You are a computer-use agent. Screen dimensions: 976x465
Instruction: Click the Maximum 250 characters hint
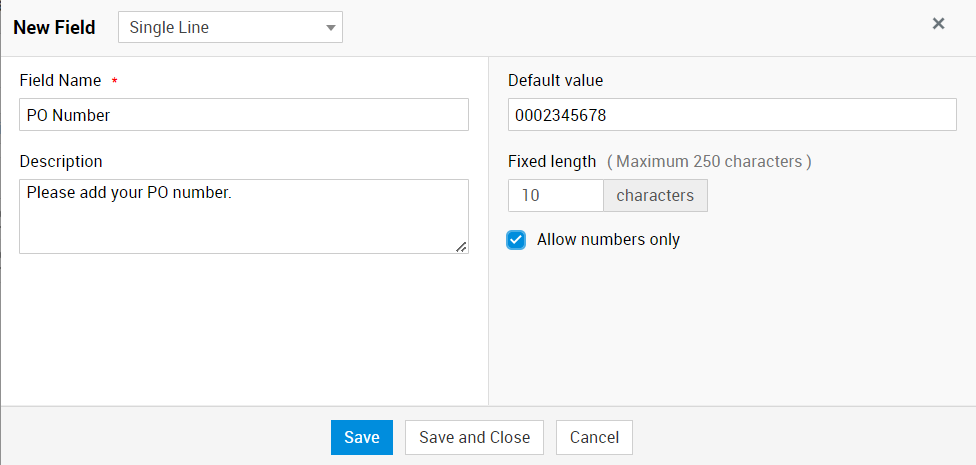709,161
